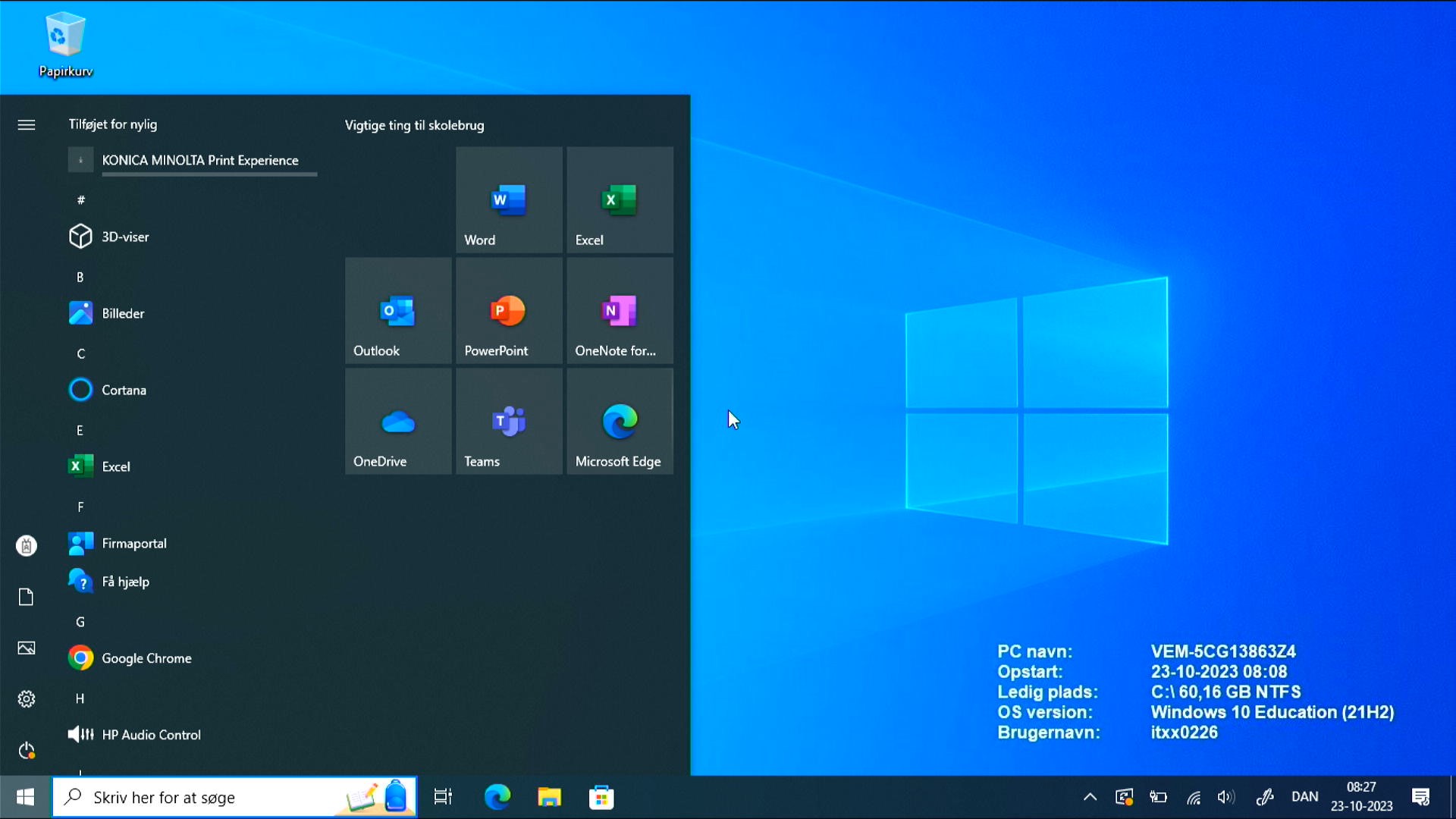Expand the Start menu hamburger navigation
This screenshot has width=1456, height=819.
click(x=27, y=125)
